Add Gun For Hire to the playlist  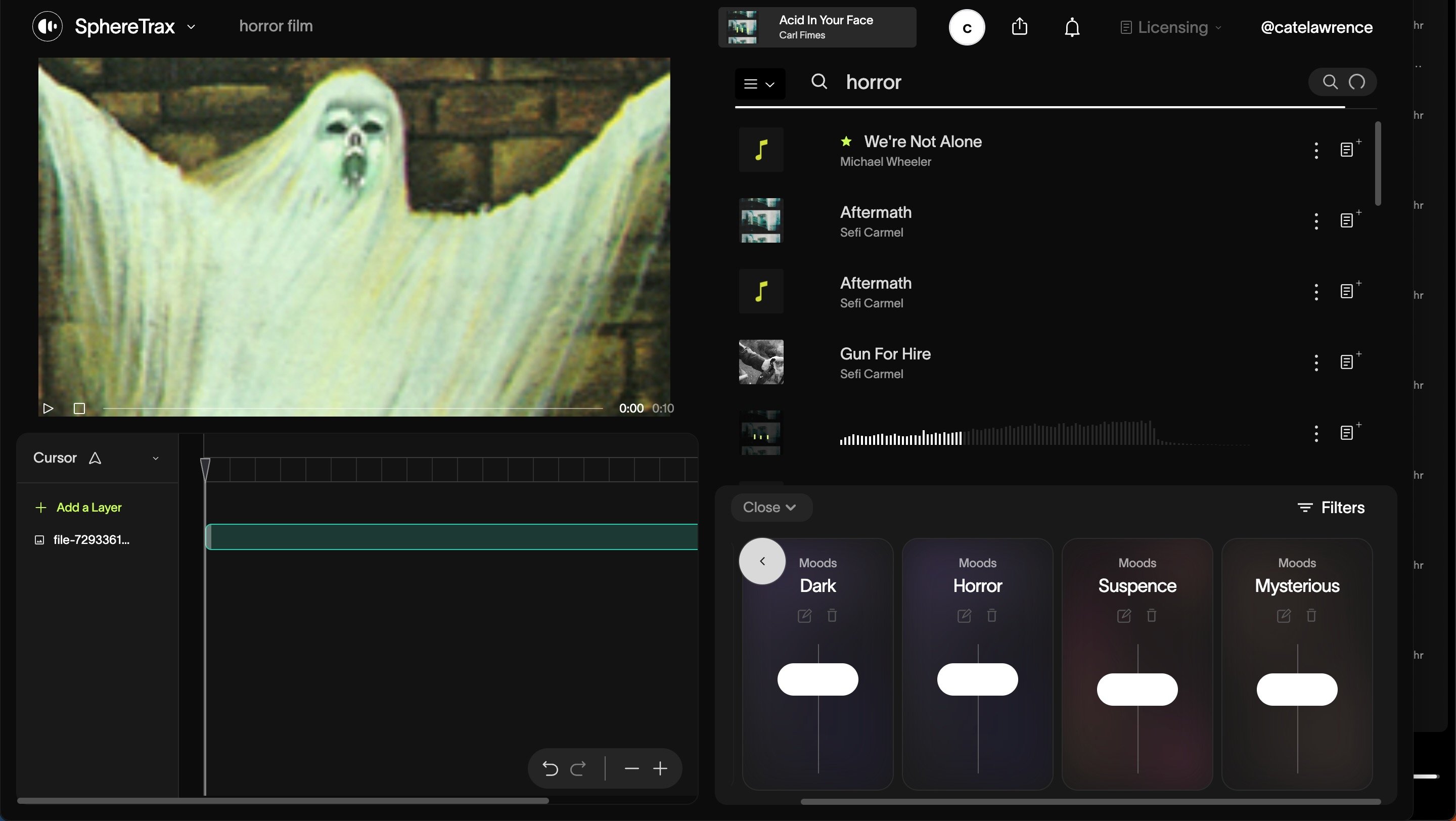[1350, 360]
